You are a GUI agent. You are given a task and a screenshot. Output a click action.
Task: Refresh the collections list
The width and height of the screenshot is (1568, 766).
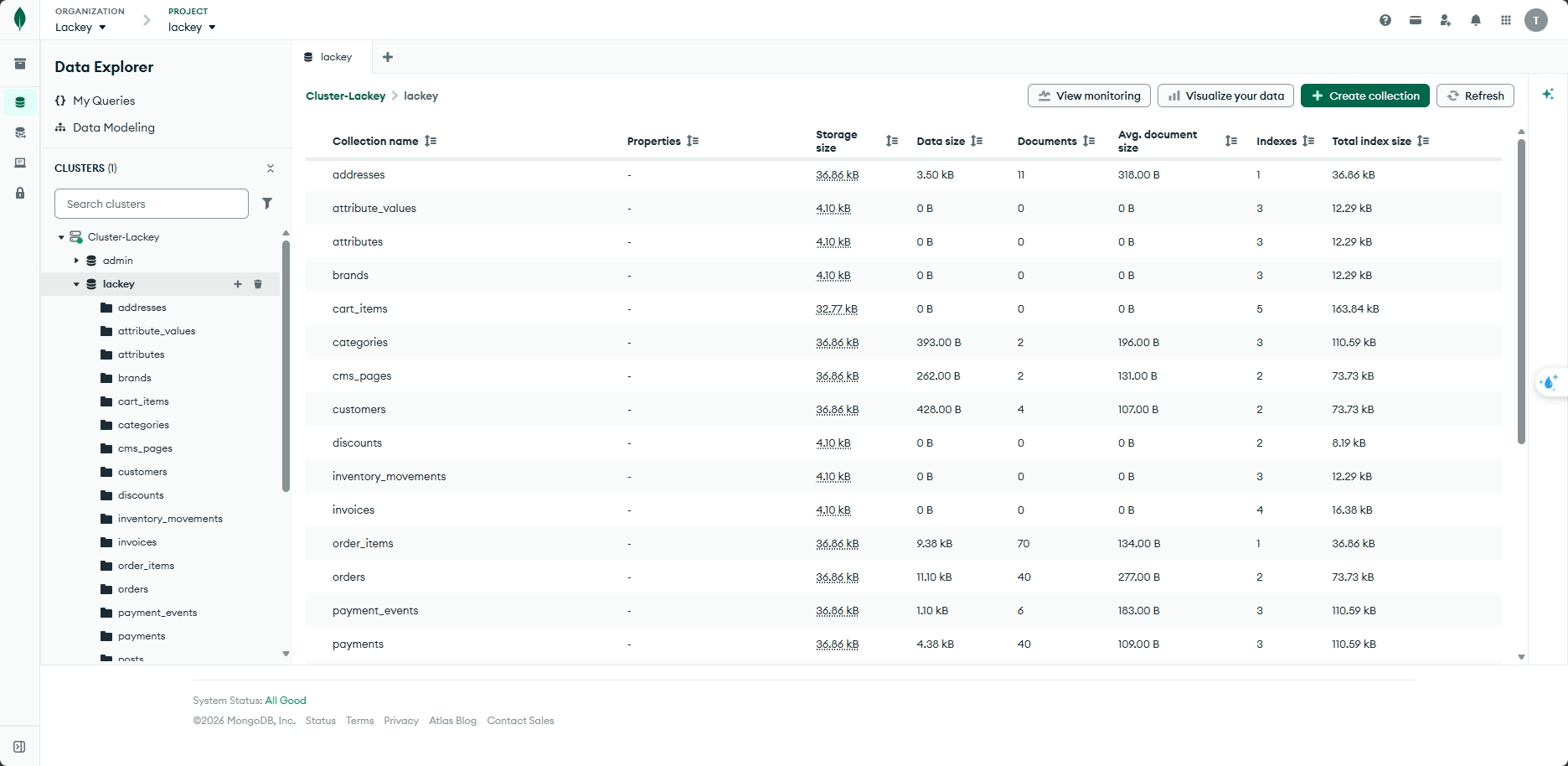[x=1475, y=96]
